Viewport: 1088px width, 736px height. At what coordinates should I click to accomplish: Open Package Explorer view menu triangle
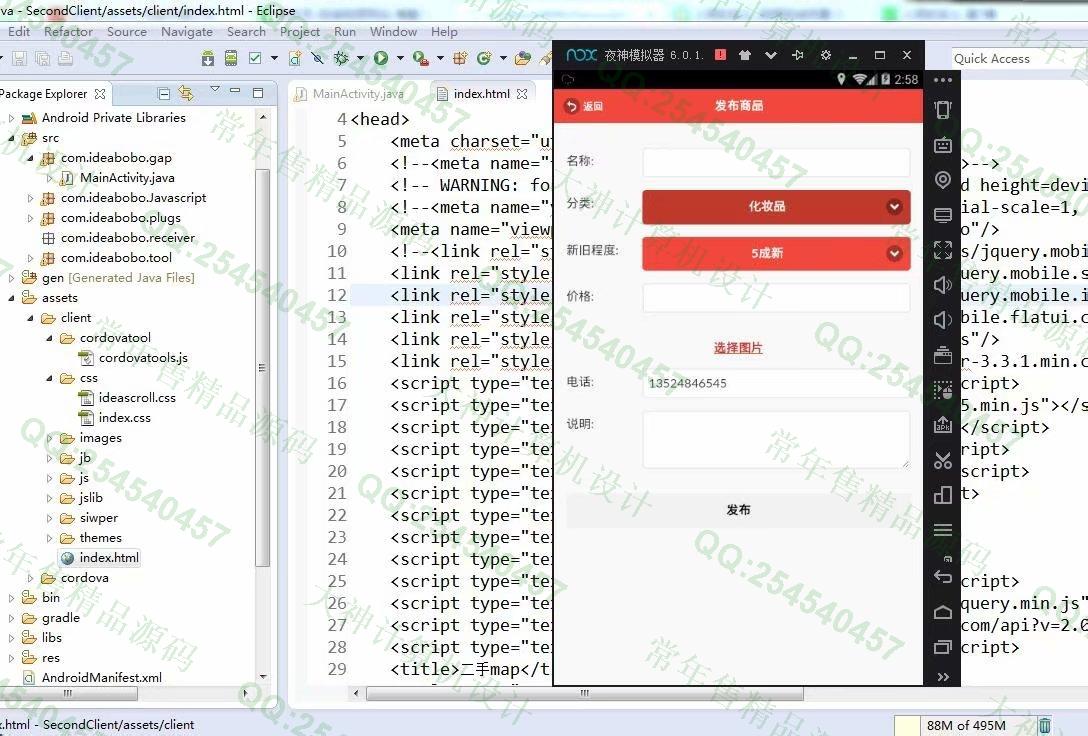pyautogui.click(x=215, y=89)
